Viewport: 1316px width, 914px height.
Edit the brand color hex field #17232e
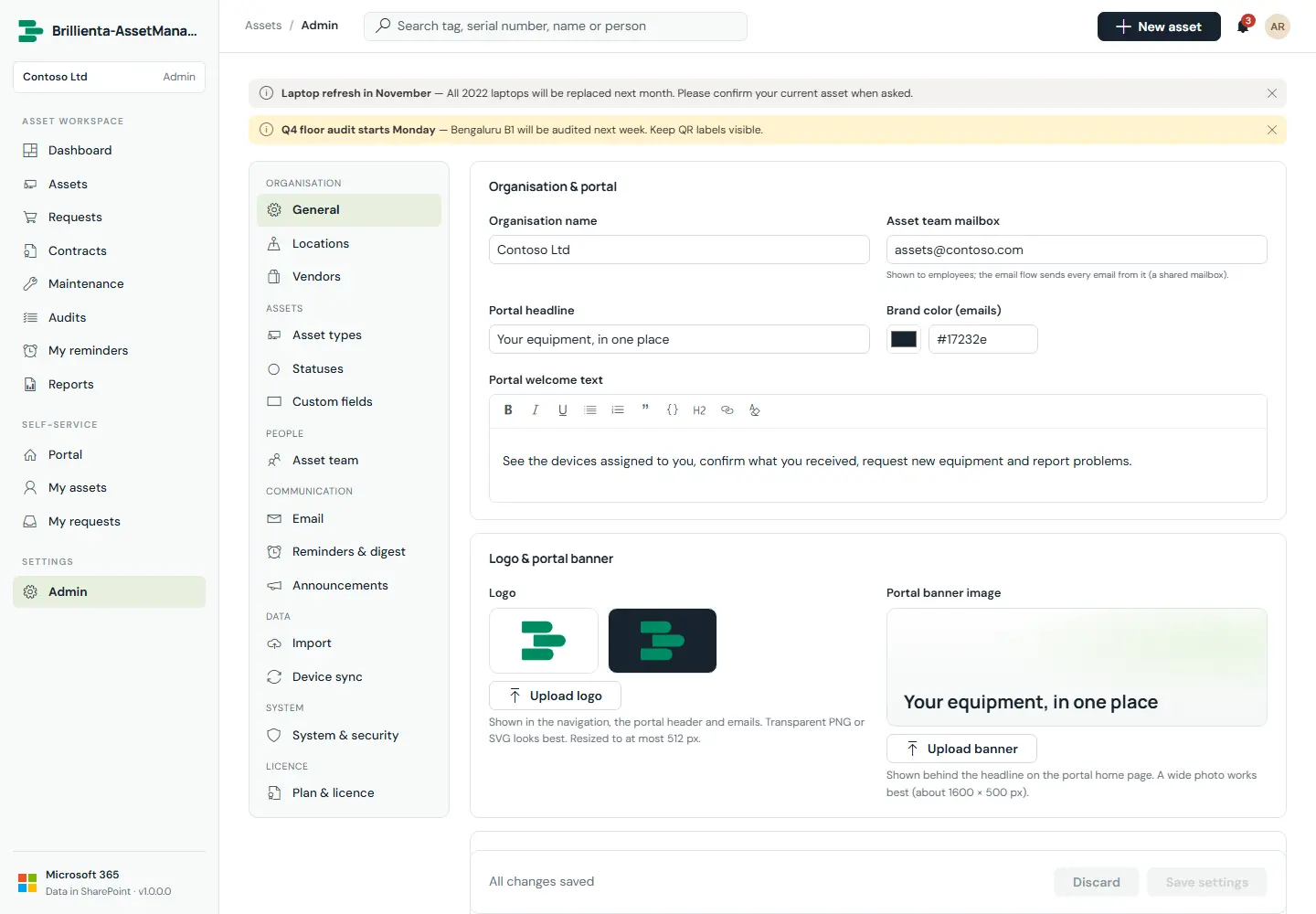coord(982,339)
